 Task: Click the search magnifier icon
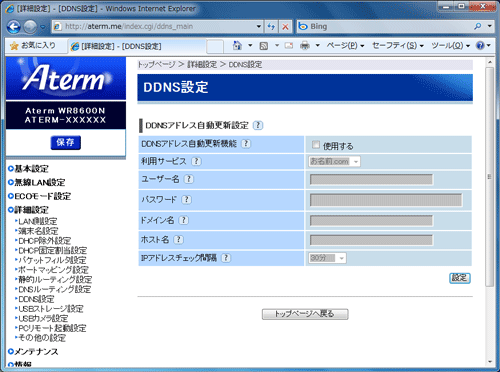pyautogui.click(x=478, y=26)
